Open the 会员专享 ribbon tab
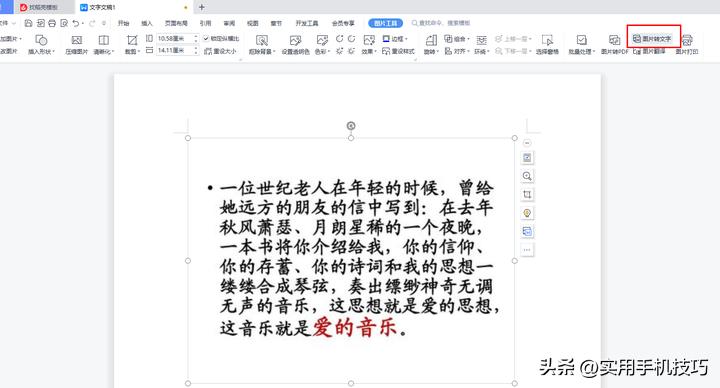Screen dimensions: 720x388 (x=343, y=23)
